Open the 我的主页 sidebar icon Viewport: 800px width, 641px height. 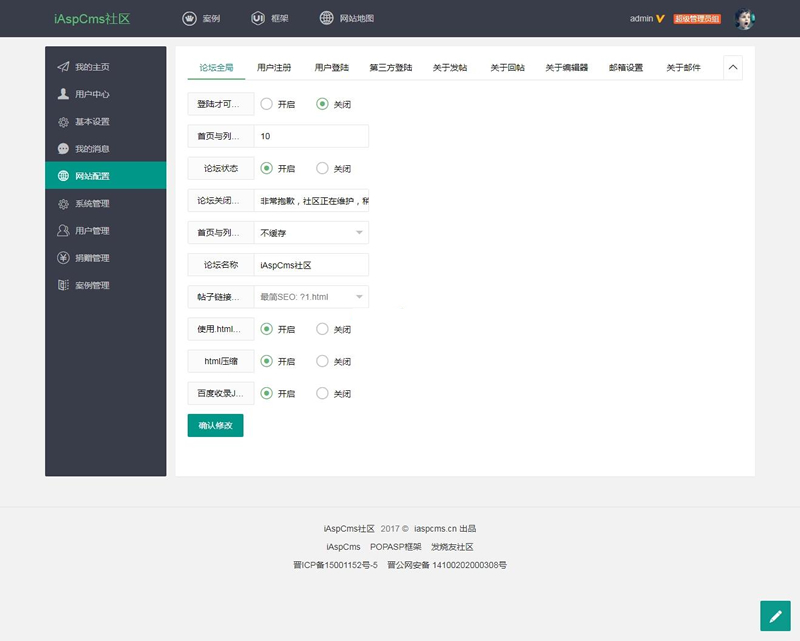point(61,67)
